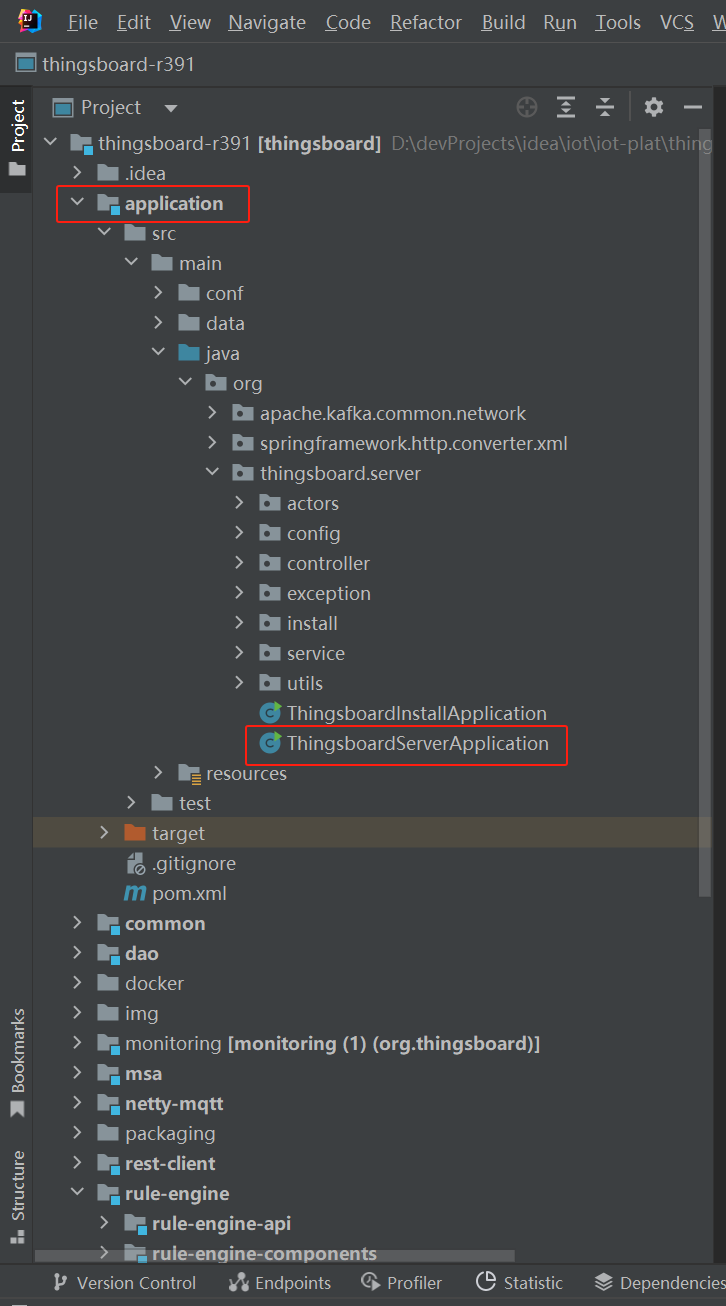This screenshot has width=726, height=1306.
Task: Expand the conf folder
Action: tap(158, 293)
